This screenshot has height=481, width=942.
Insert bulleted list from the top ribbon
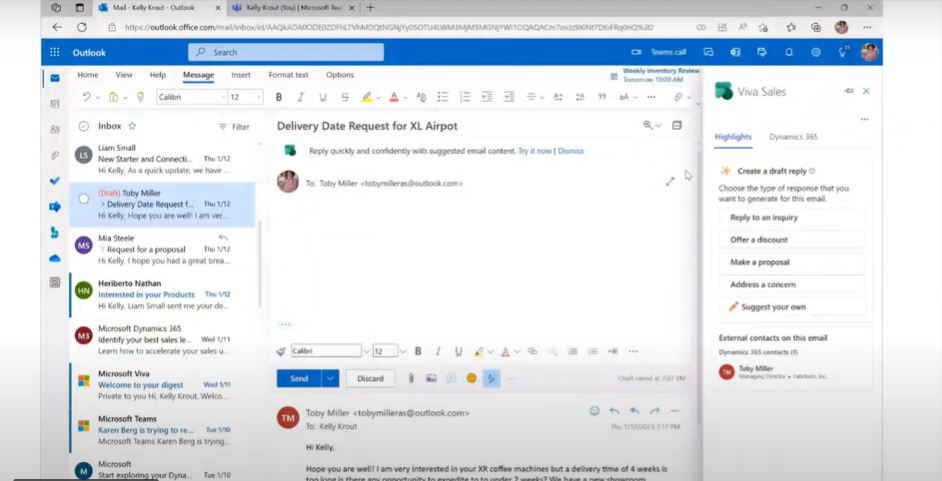(443, 97)
